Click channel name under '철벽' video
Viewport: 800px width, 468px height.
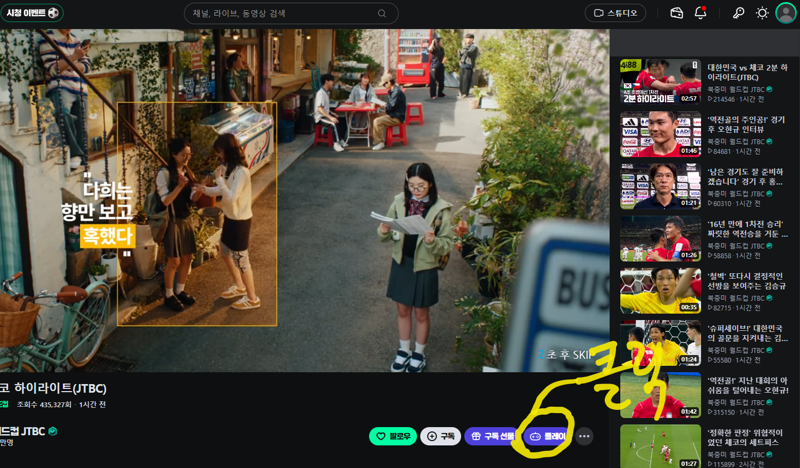736,298
